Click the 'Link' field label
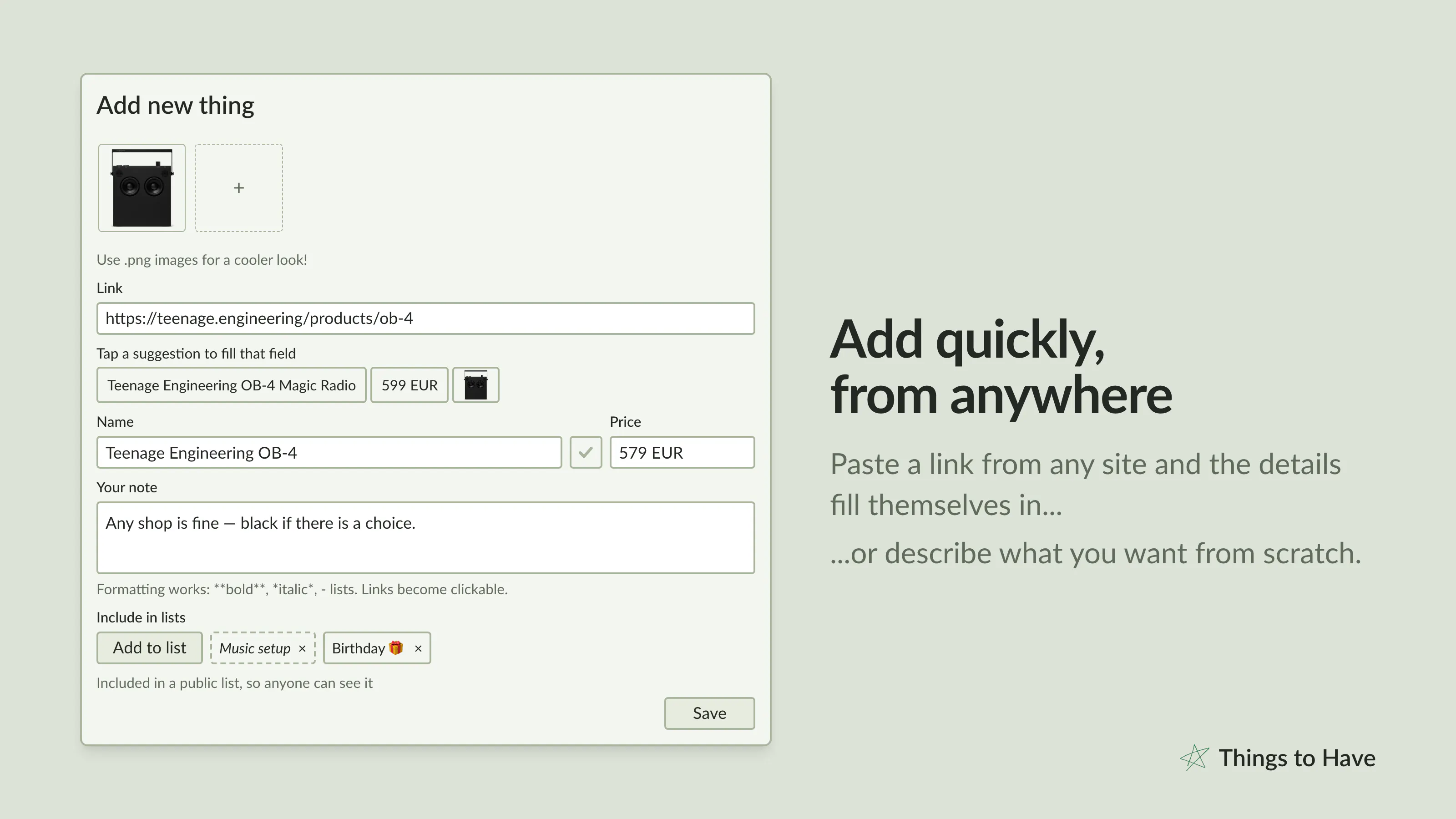Screen dimensions: 1456x819 pyautogui.click(x=109, y=288)
